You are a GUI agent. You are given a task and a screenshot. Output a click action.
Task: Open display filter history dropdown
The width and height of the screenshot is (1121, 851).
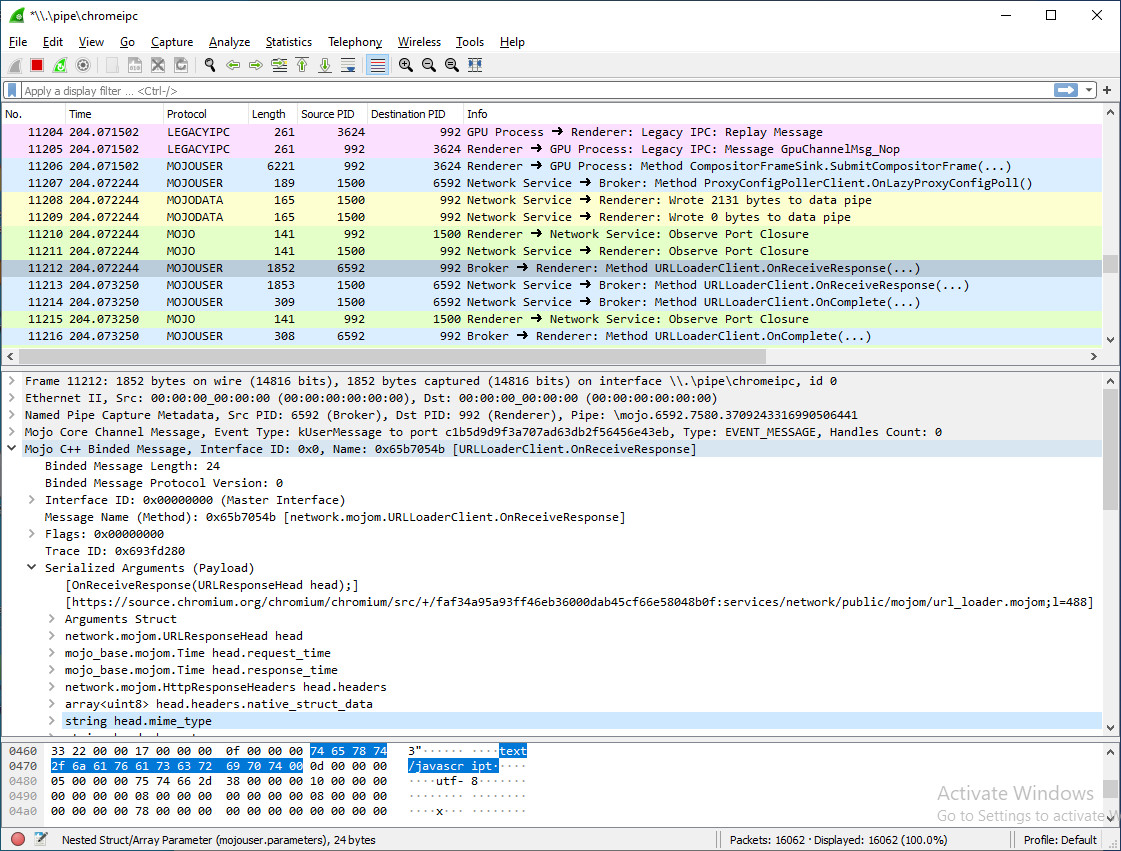pyautogui.click(x=1089, y=90)
